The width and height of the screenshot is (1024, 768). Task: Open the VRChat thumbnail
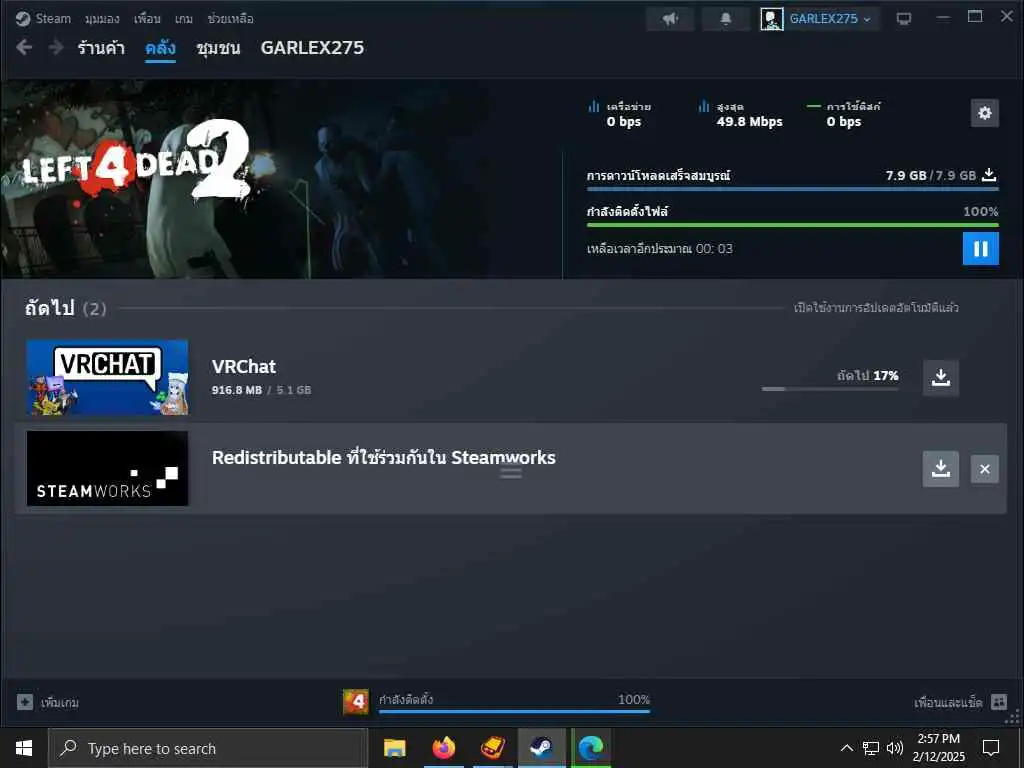coord(107,377)
